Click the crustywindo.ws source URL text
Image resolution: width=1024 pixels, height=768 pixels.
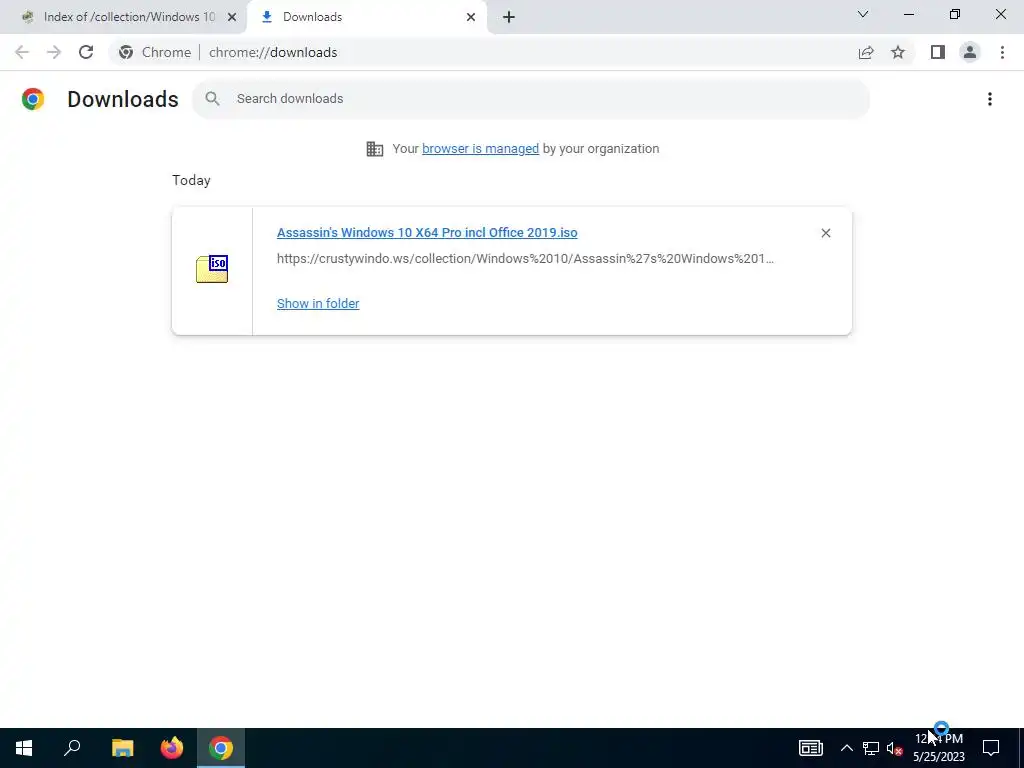[x=525, y=259]
